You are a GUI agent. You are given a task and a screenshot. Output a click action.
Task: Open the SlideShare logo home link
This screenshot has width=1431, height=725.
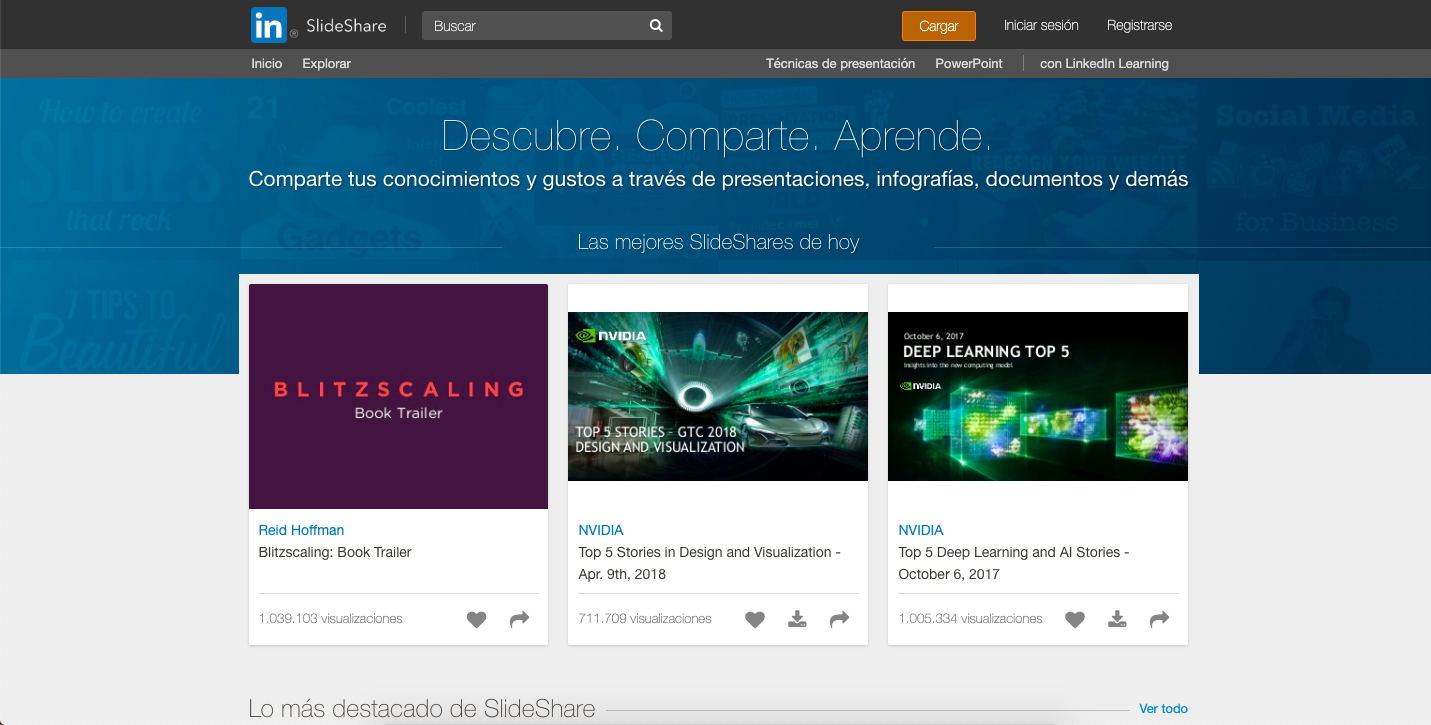318,25
